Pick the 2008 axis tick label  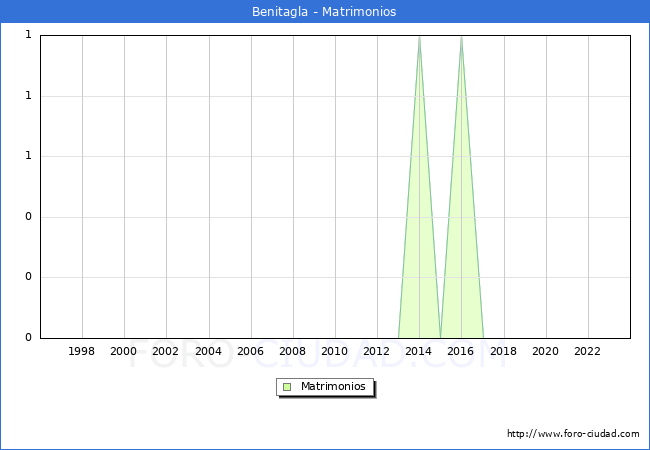(292, 351)
